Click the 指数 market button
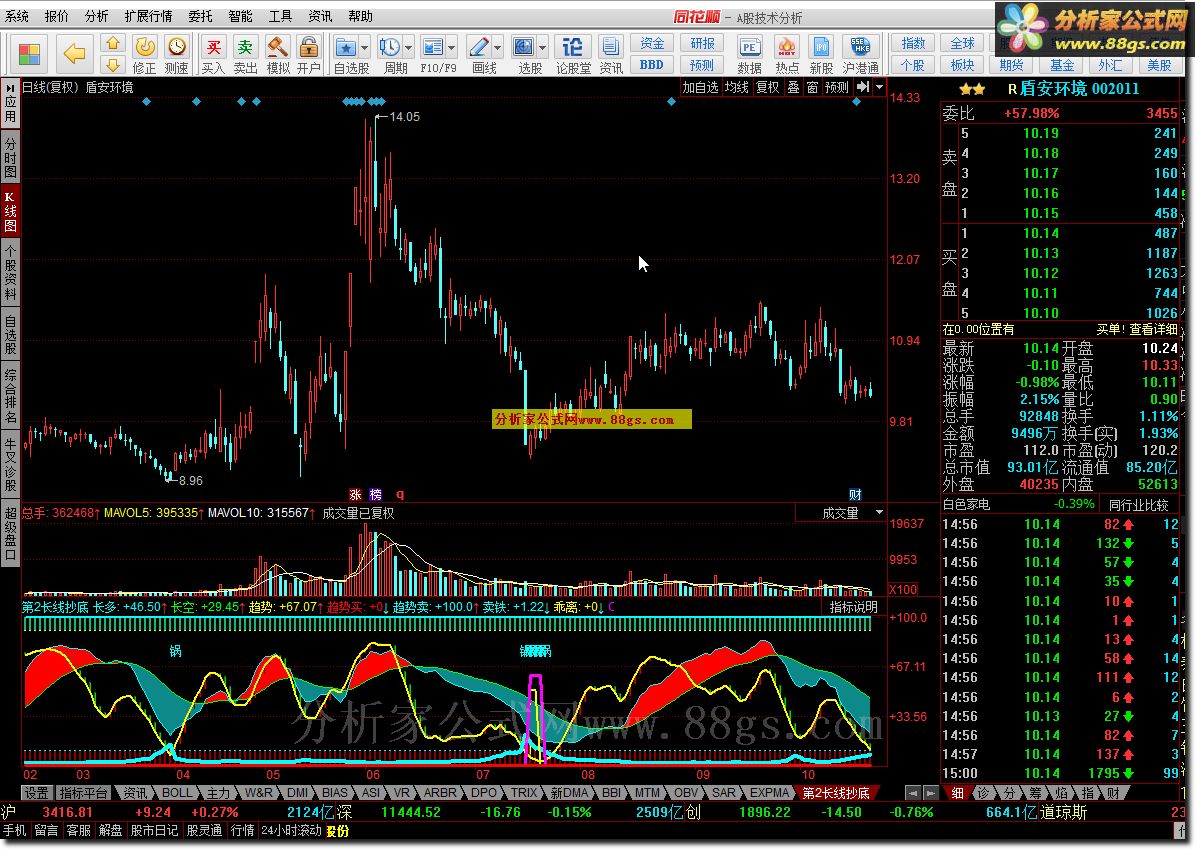Screen dimensions: 1197x850 point(913,44)
